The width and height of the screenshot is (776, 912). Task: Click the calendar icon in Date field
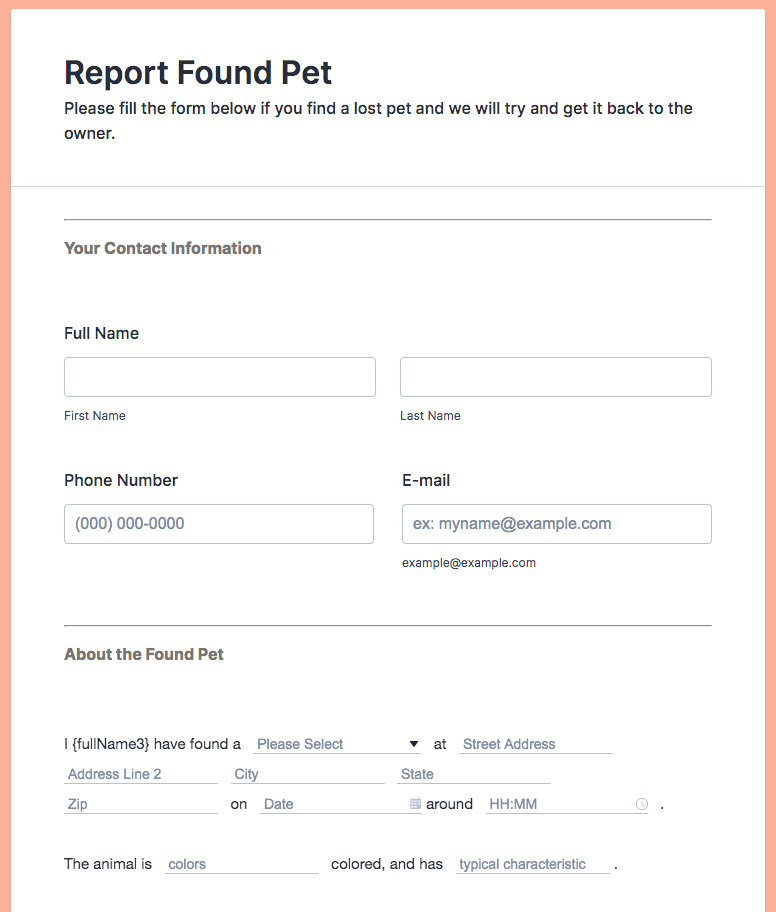(x=415, y=804)
